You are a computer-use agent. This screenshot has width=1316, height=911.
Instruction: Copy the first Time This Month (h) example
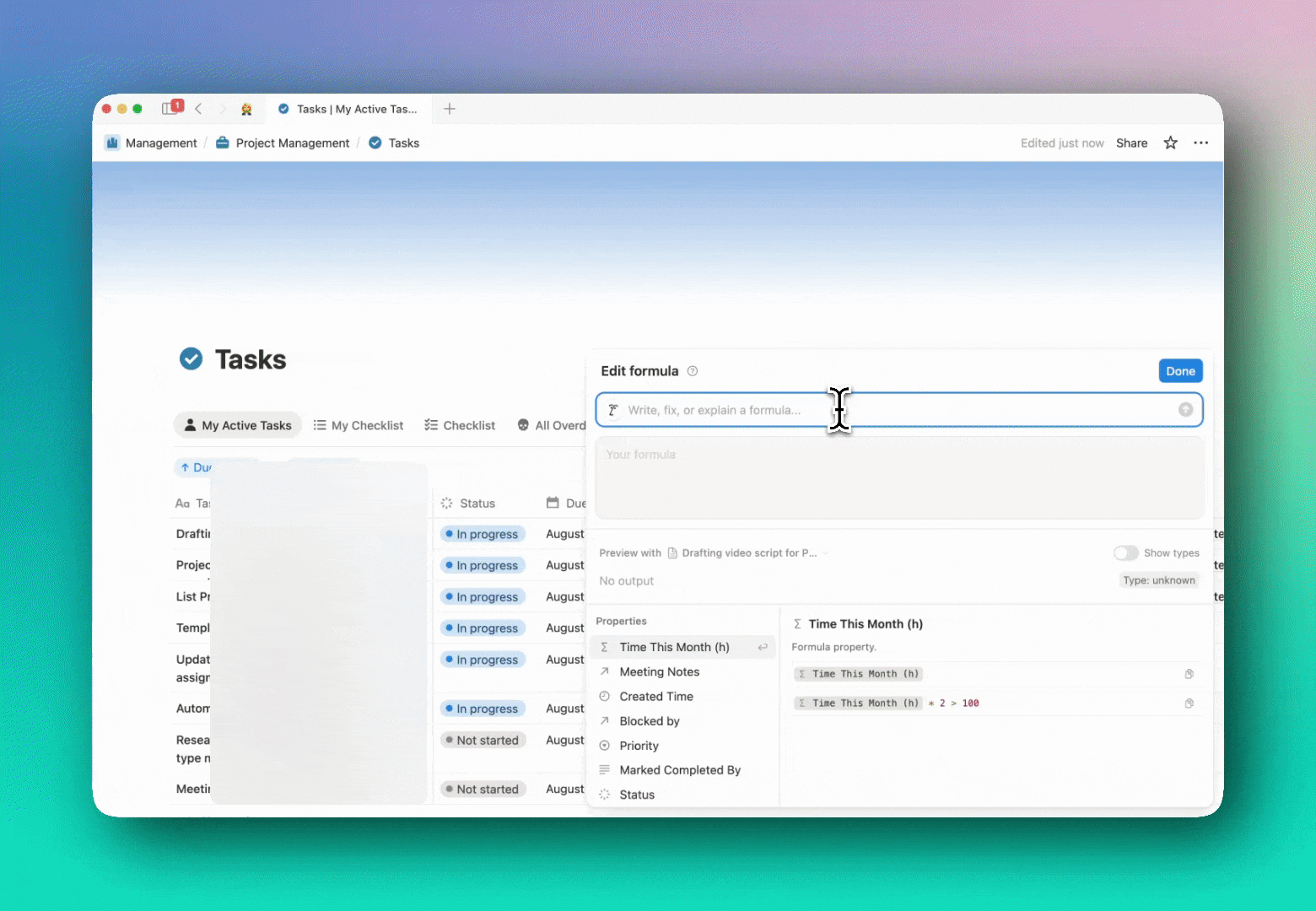(x=1189, y=674)
